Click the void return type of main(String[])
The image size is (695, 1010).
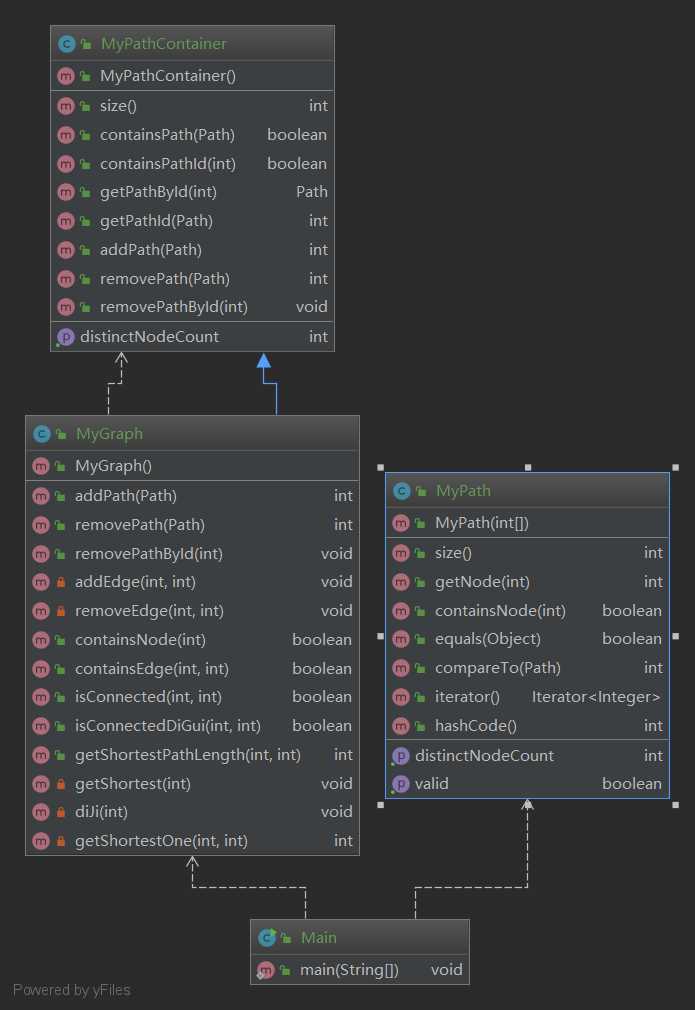[446, 969]
